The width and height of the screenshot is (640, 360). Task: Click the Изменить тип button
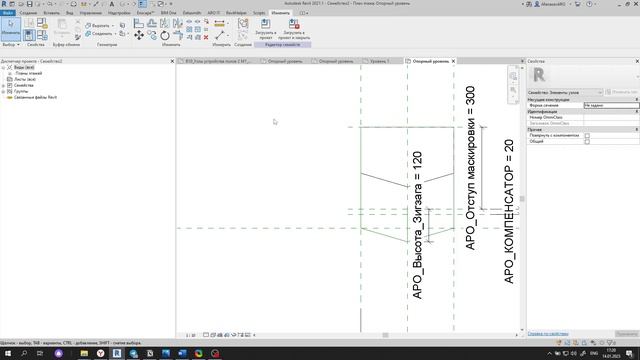click(622, 92)
